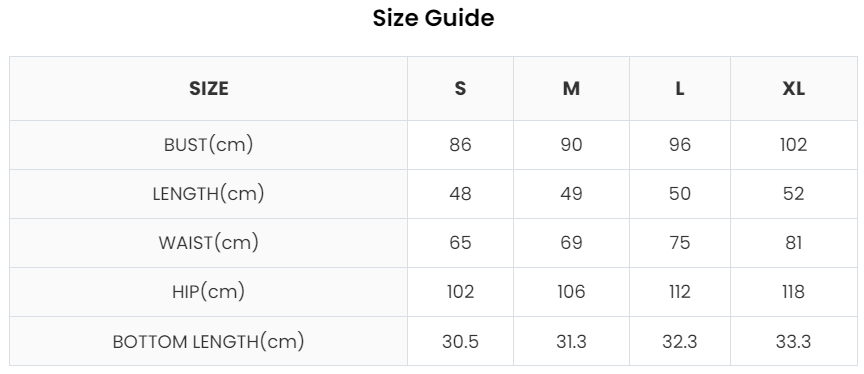Select the WAIST(cm) row label
Screen dimensions: 864x374
point(208,243)
